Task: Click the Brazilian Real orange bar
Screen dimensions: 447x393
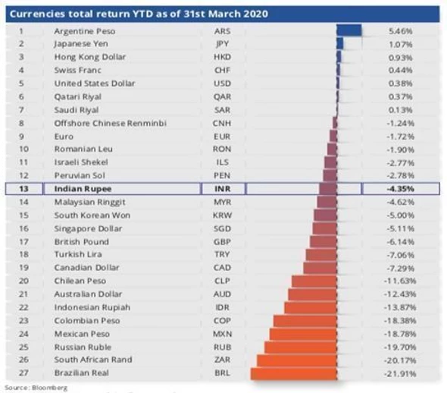Action: click(x=294, y=373)
